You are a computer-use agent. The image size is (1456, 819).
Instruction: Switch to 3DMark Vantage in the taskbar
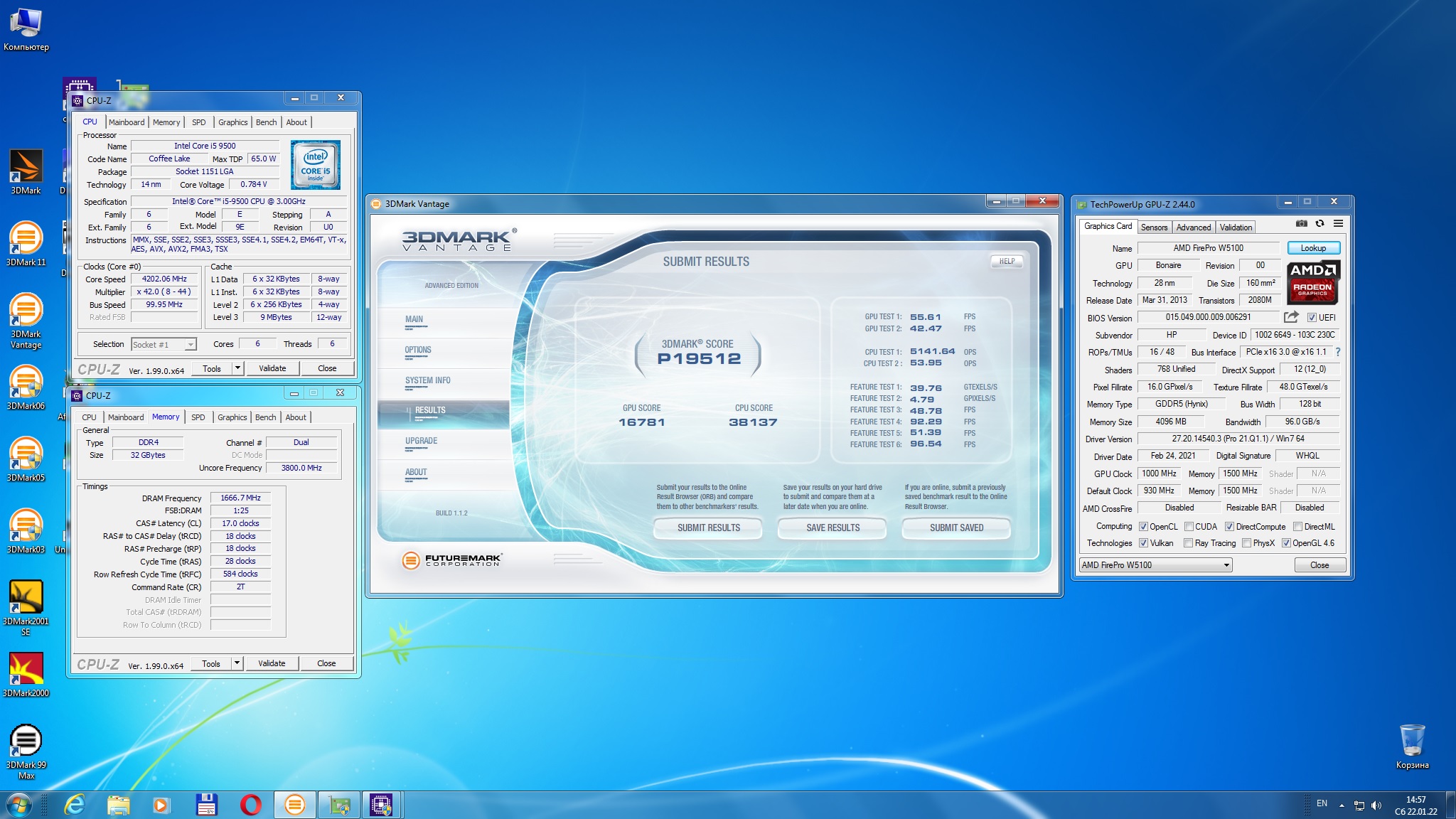(294, 805)
